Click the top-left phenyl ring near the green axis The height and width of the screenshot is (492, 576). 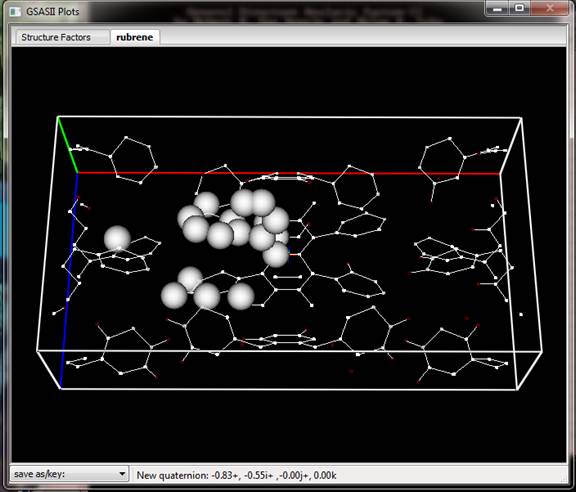coord(133,160)
